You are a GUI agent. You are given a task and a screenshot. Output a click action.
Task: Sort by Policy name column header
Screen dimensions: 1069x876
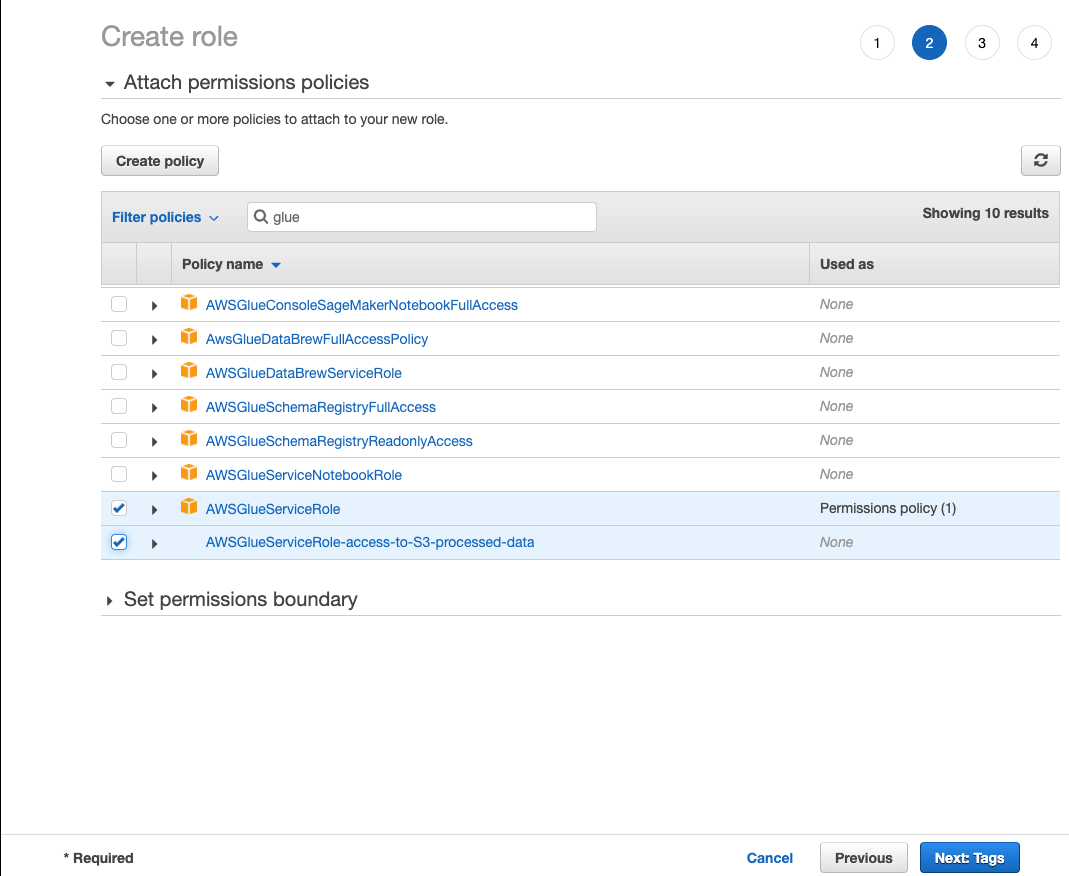pyautogui.click(x=231, y=265)
